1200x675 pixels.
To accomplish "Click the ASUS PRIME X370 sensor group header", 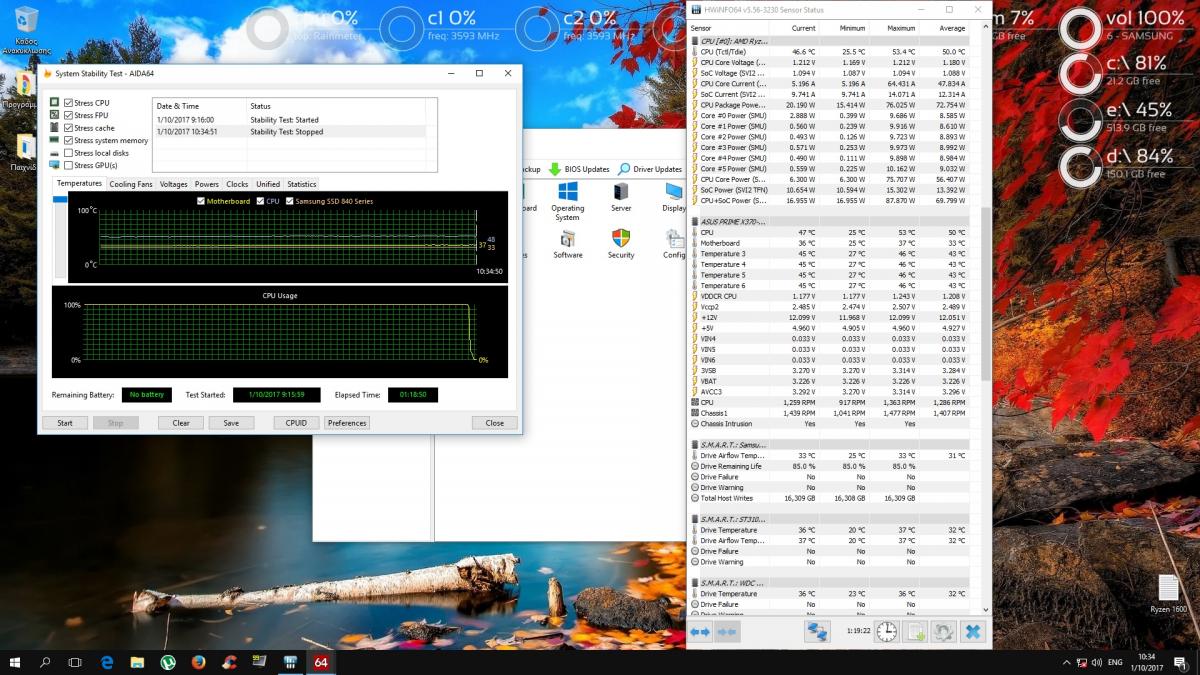I will (x=829, y=221).
